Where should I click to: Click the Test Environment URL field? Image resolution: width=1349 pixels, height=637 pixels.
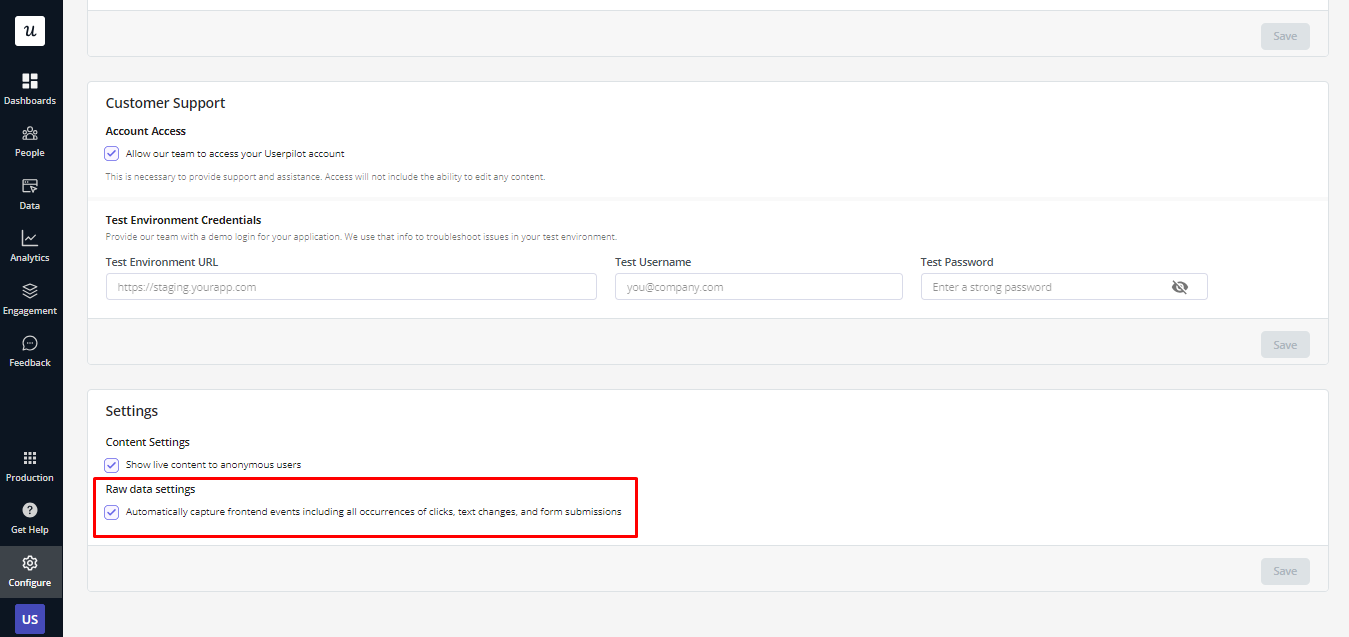click(351, 287)
